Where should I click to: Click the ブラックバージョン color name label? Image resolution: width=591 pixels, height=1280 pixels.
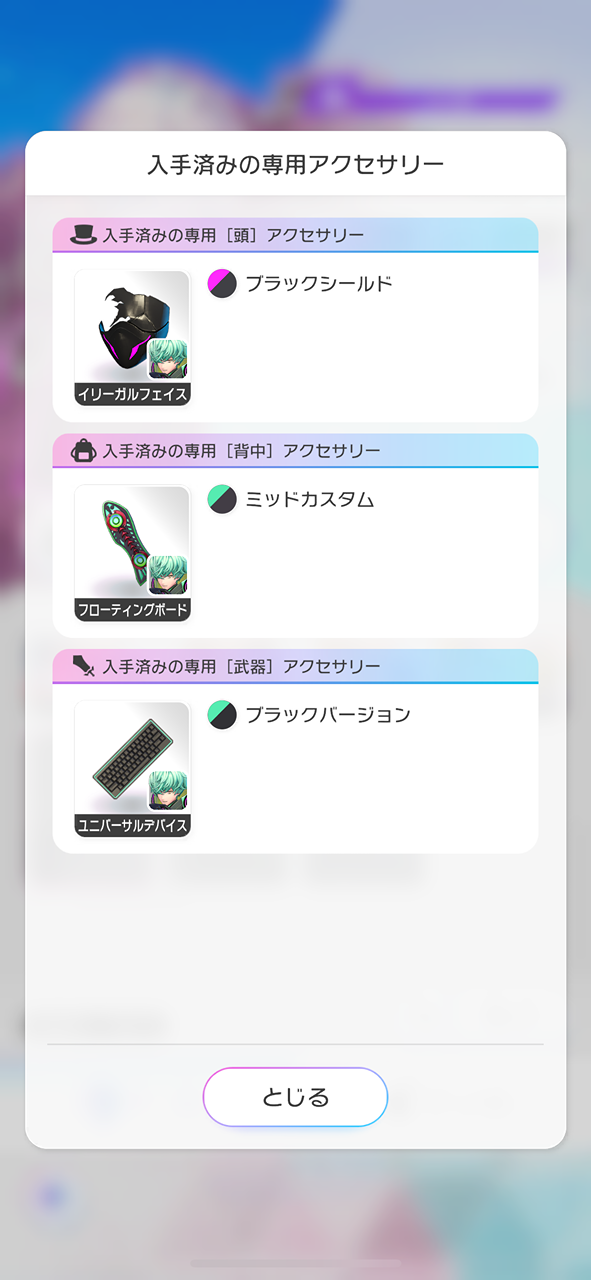pyautogui.click(x=328, y=715)
